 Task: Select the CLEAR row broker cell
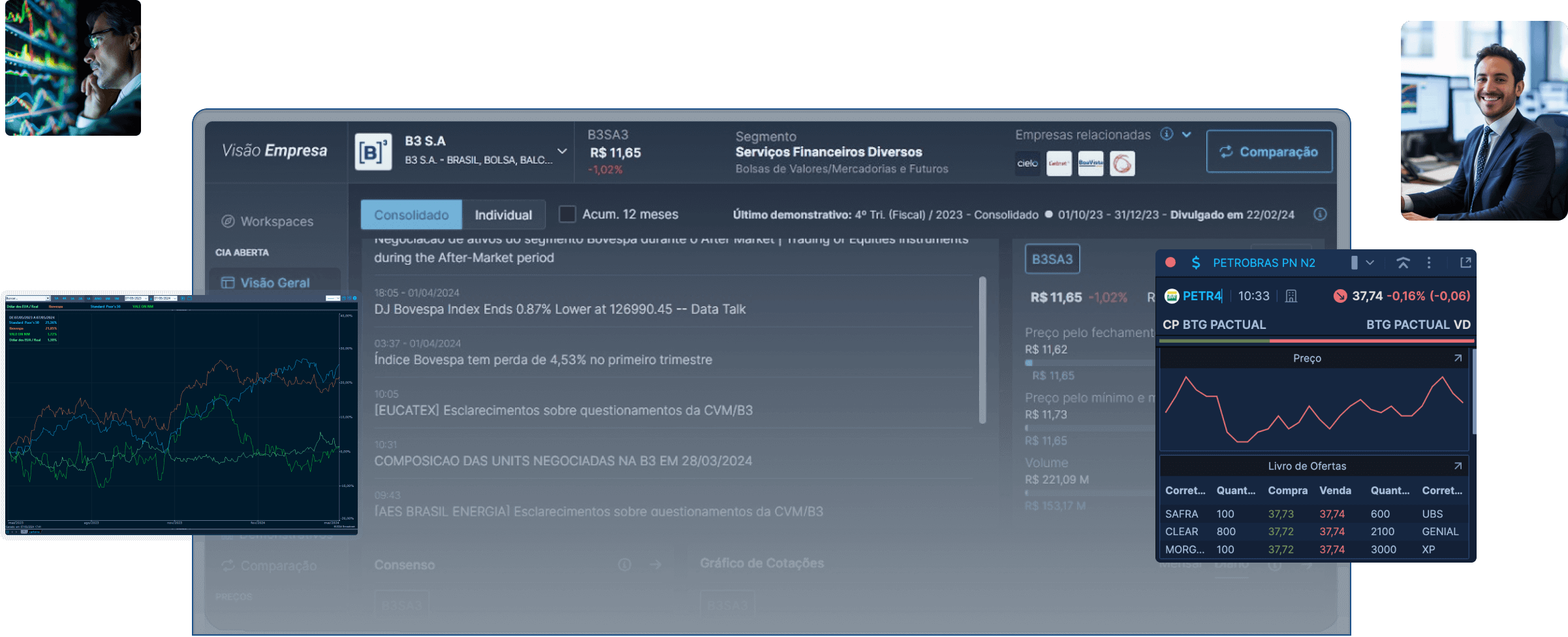pyautogui.click(x=1182, y=531)
